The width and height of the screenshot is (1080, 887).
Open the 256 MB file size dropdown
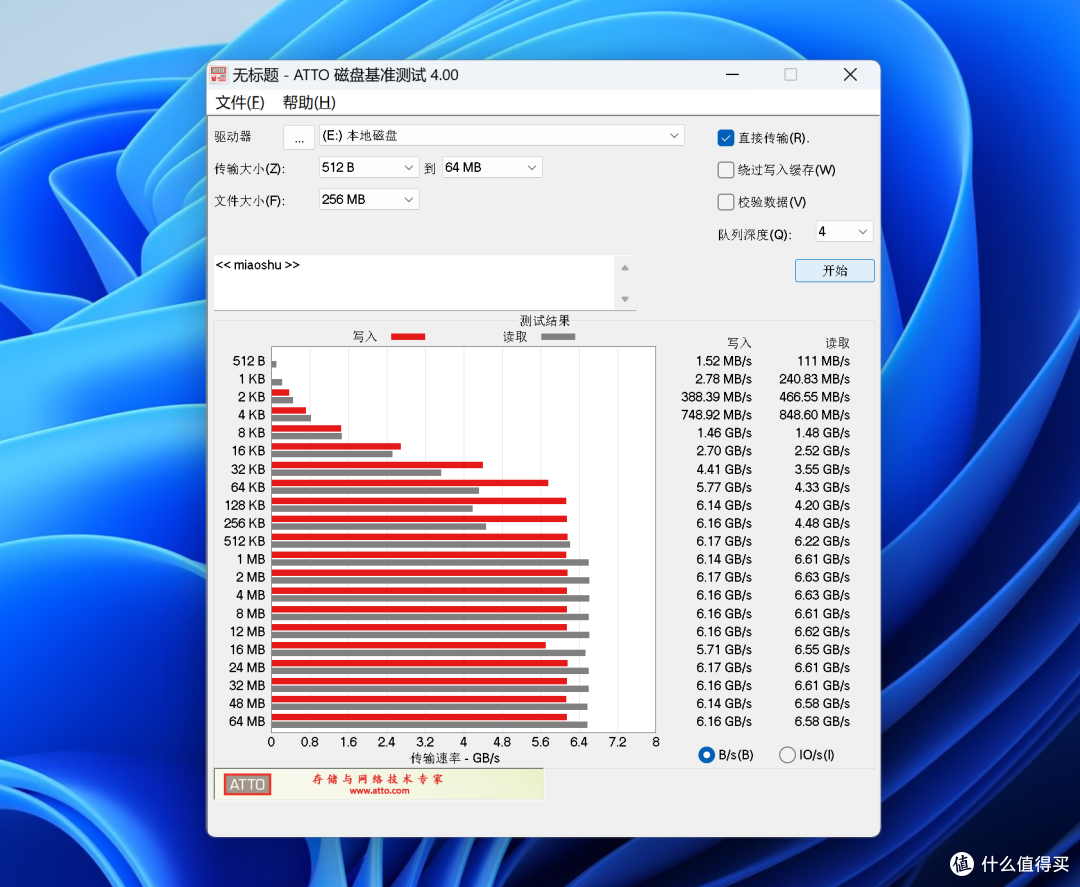tap(368, 200)
